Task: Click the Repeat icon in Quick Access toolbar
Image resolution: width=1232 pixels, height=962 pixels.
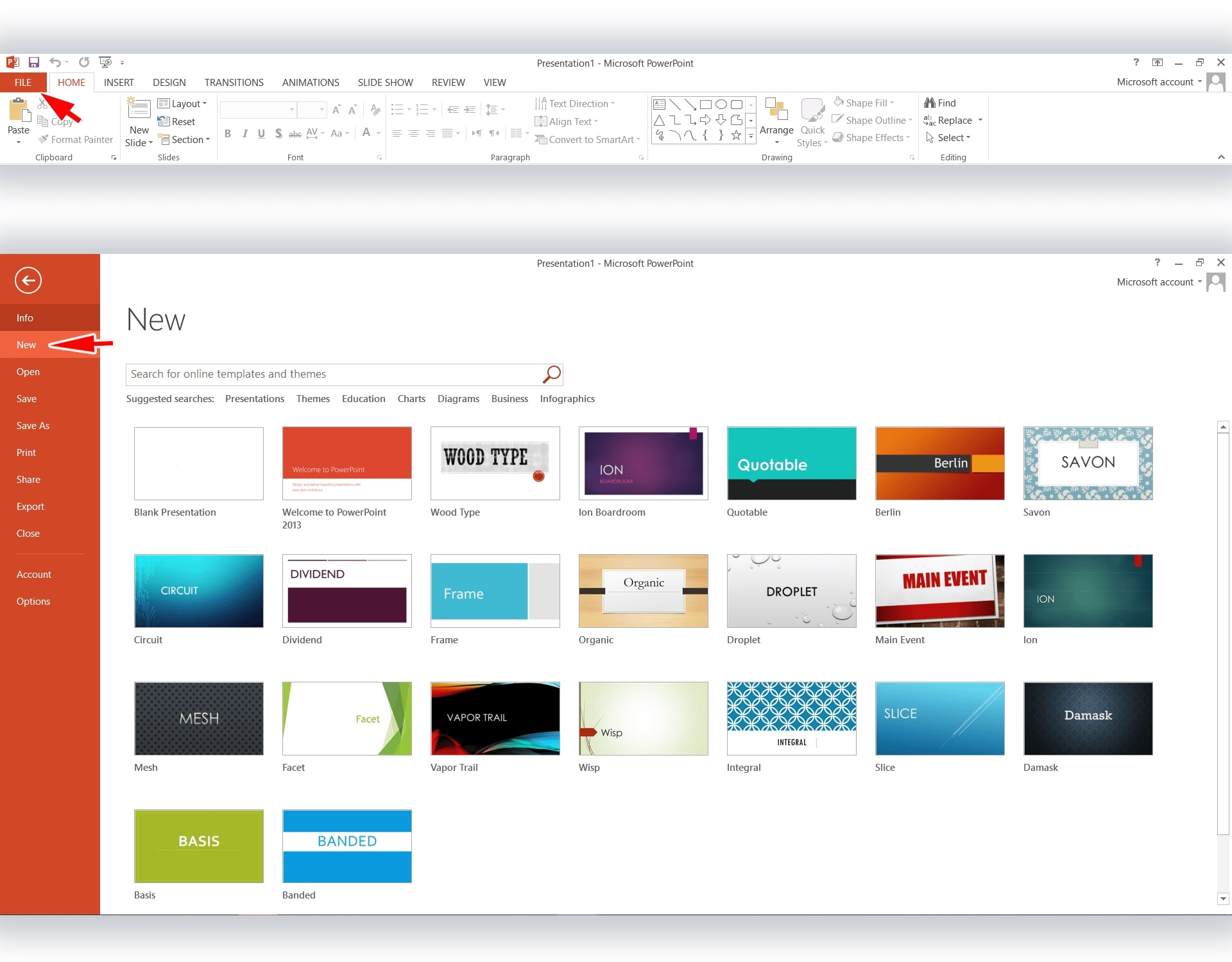Action: point(84,62)
